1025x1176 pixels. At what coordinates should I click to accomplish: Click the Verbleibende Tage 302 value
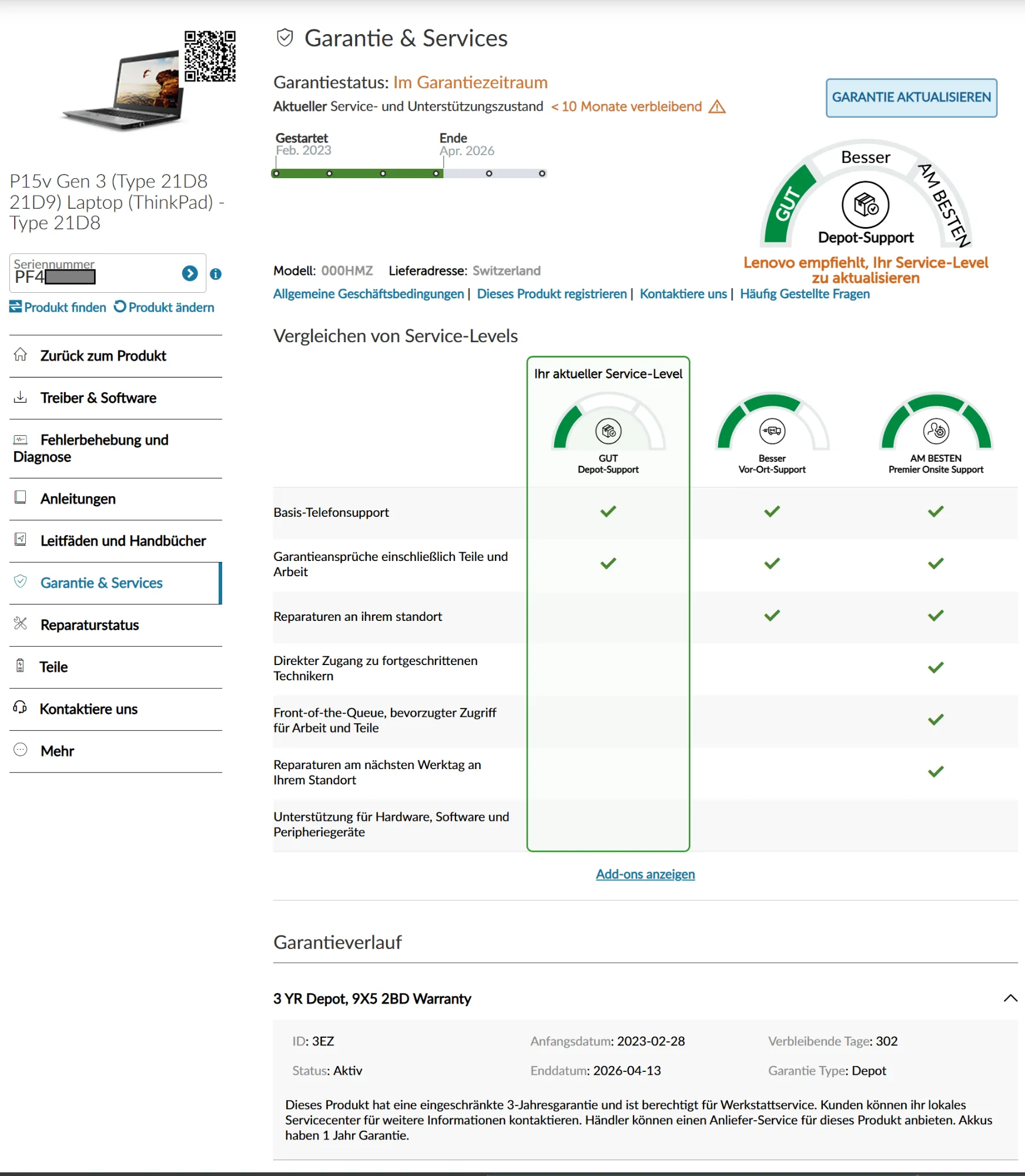(887, 1041)
